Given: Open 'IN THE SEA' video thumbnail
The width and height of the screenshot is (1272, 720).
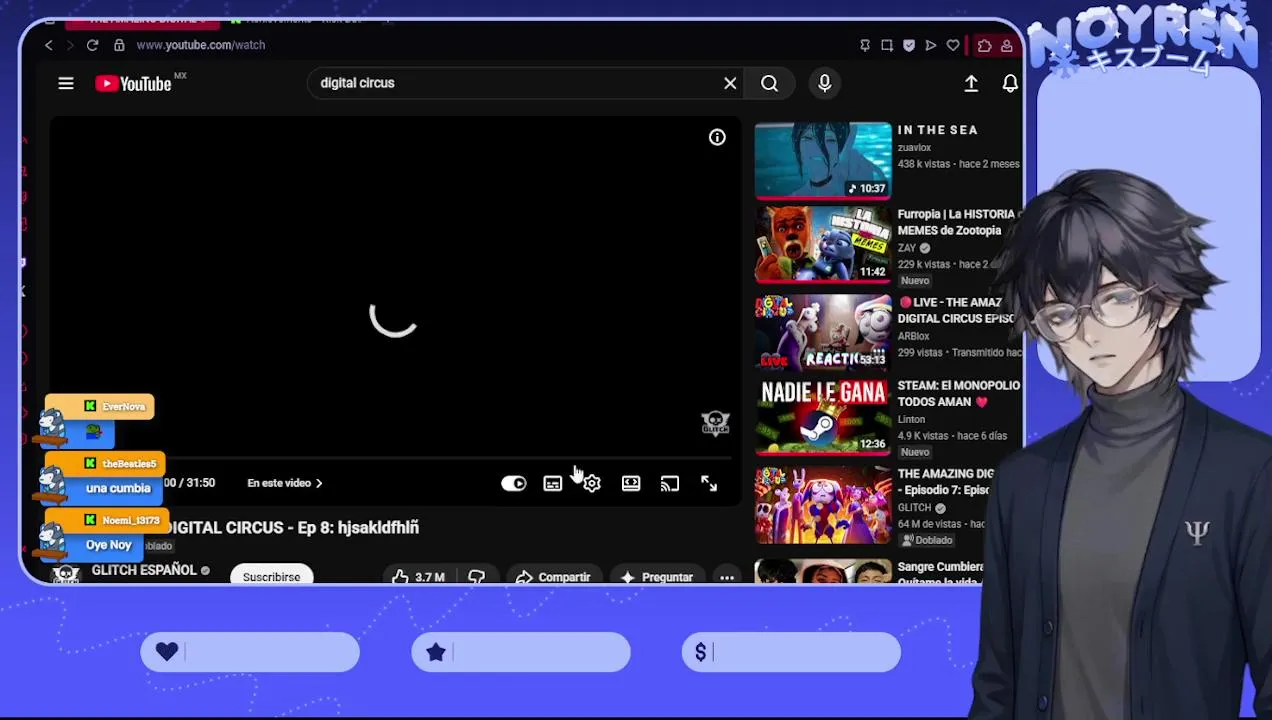Looking at the screenshot, I should click(x=823, y=160).
